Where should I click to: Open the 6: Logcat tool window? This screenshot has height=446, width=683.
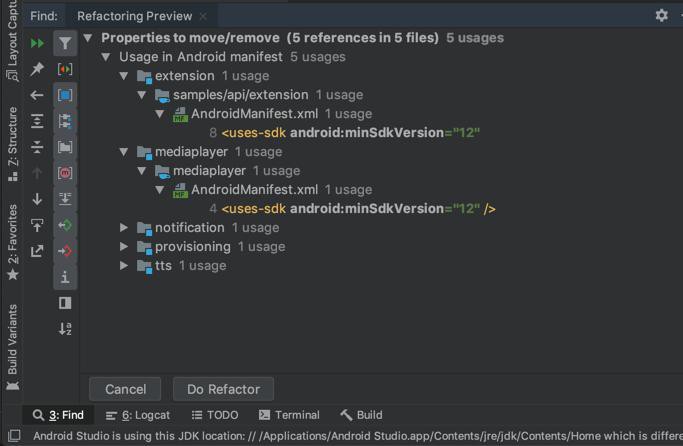click(138, 415)
